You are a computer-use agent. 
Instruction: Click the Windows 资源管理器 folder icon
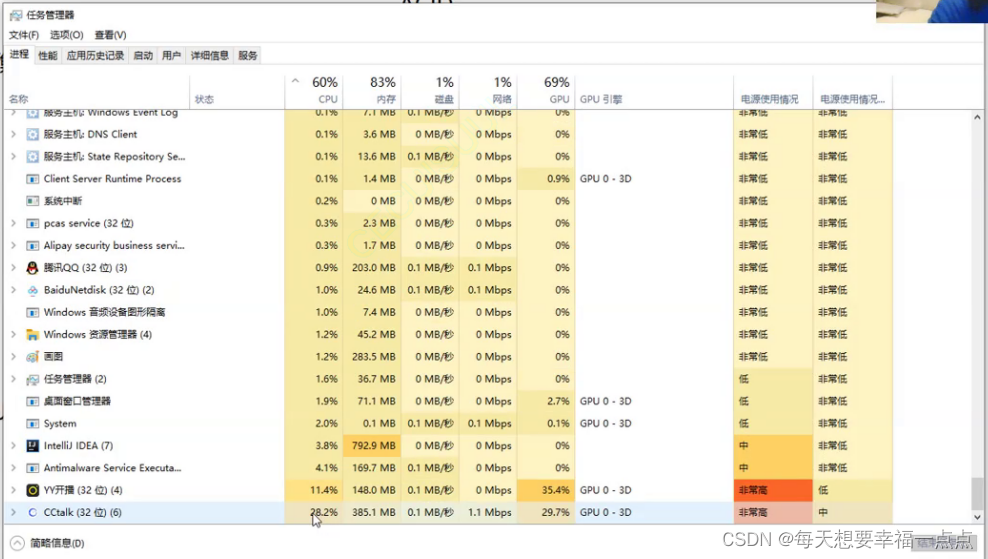[33, 335]
